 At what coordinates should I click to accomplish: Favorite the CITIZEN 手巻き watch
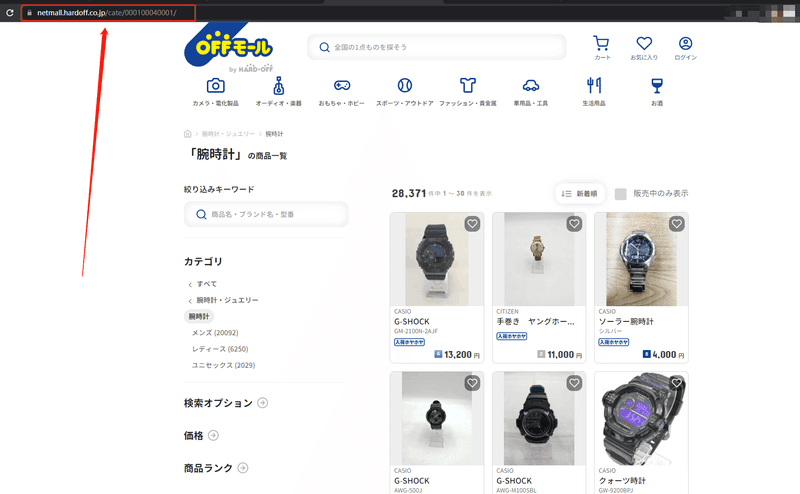point(574,224)
